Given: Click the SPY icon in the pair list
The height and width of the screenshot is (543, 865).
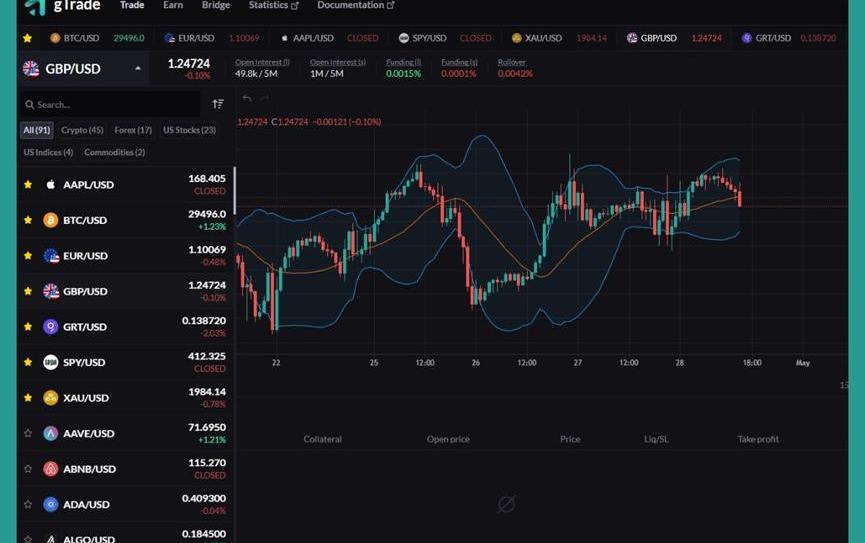Looking at the screenshot, I should click(x=51, y=362).
